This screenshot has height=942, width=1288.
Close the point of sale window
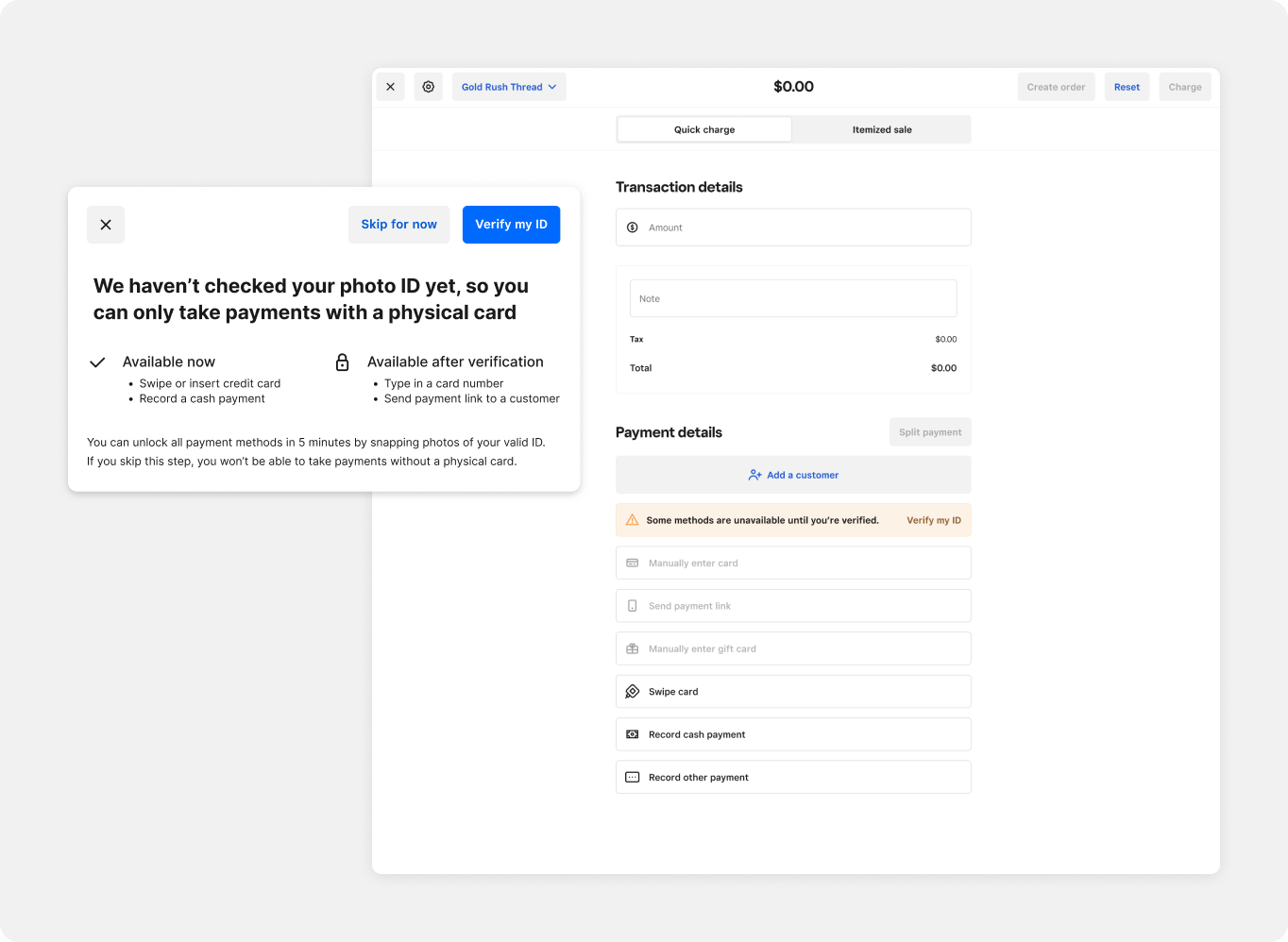[390, 87]
